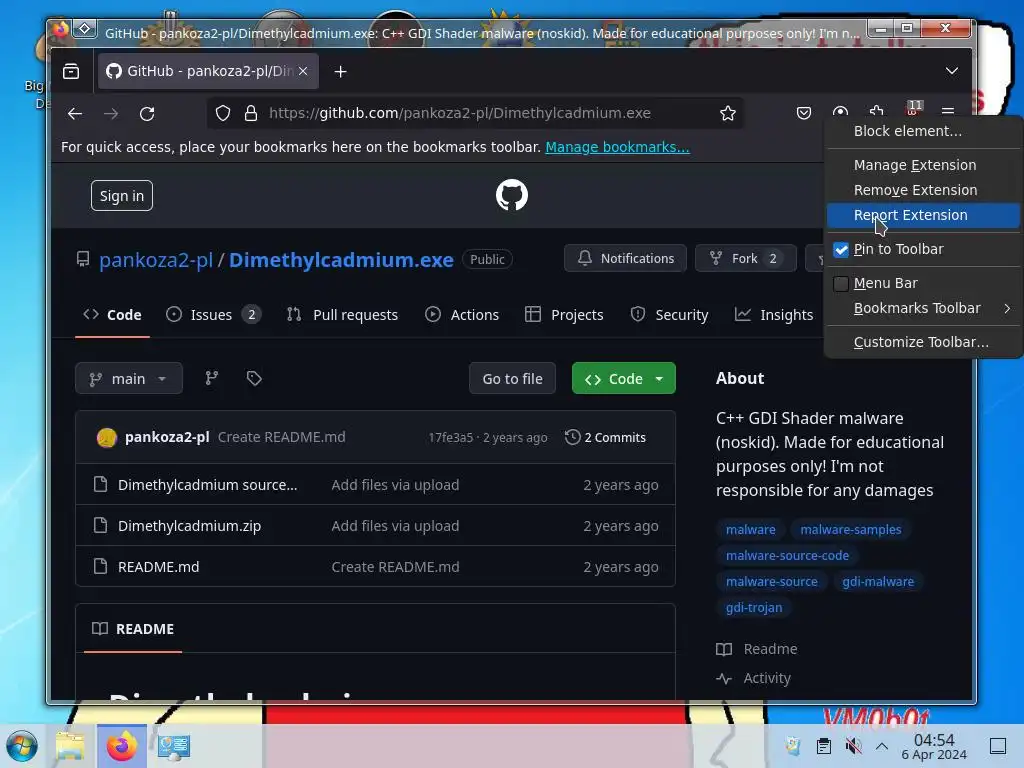Open the Windows Start button
Viewport: 1024px width, 768px height.
(x=22, y=746)
